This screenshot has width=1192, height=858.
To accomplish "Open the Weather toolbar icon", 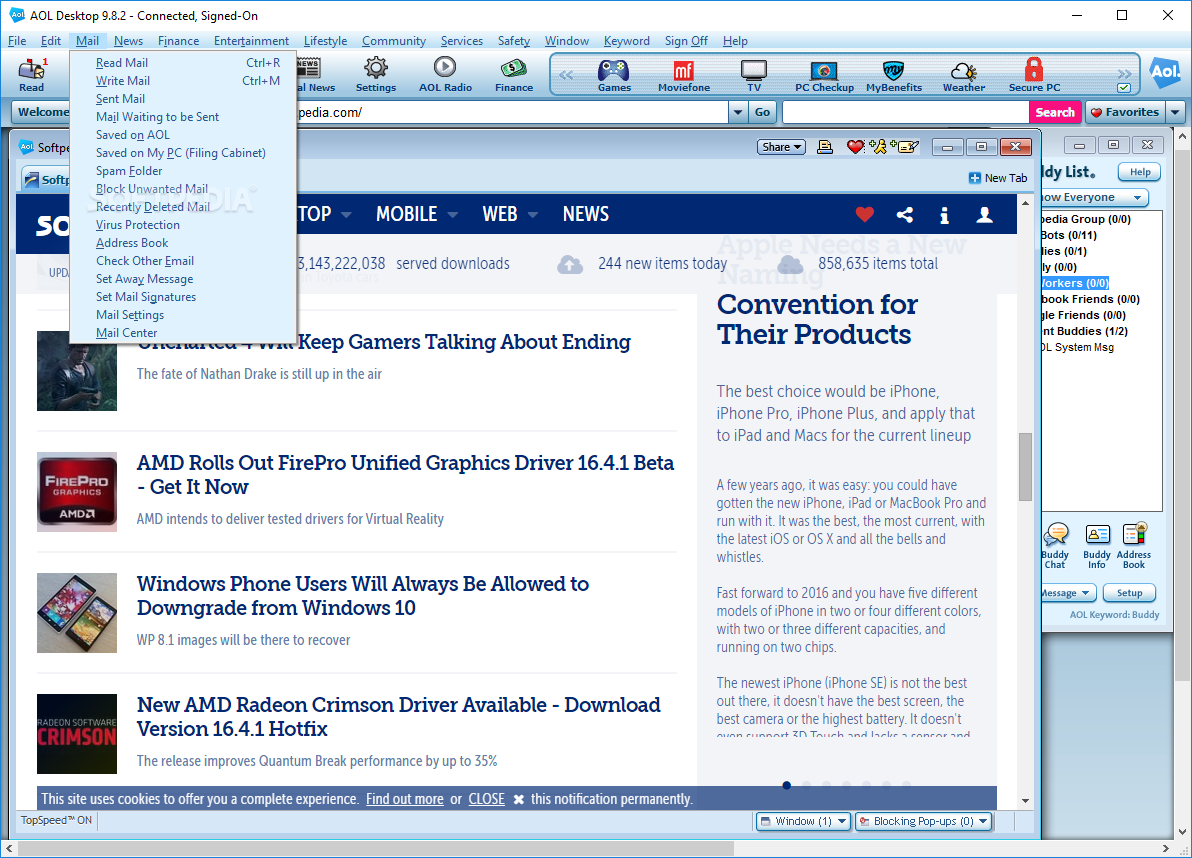I will click(964, 75).
